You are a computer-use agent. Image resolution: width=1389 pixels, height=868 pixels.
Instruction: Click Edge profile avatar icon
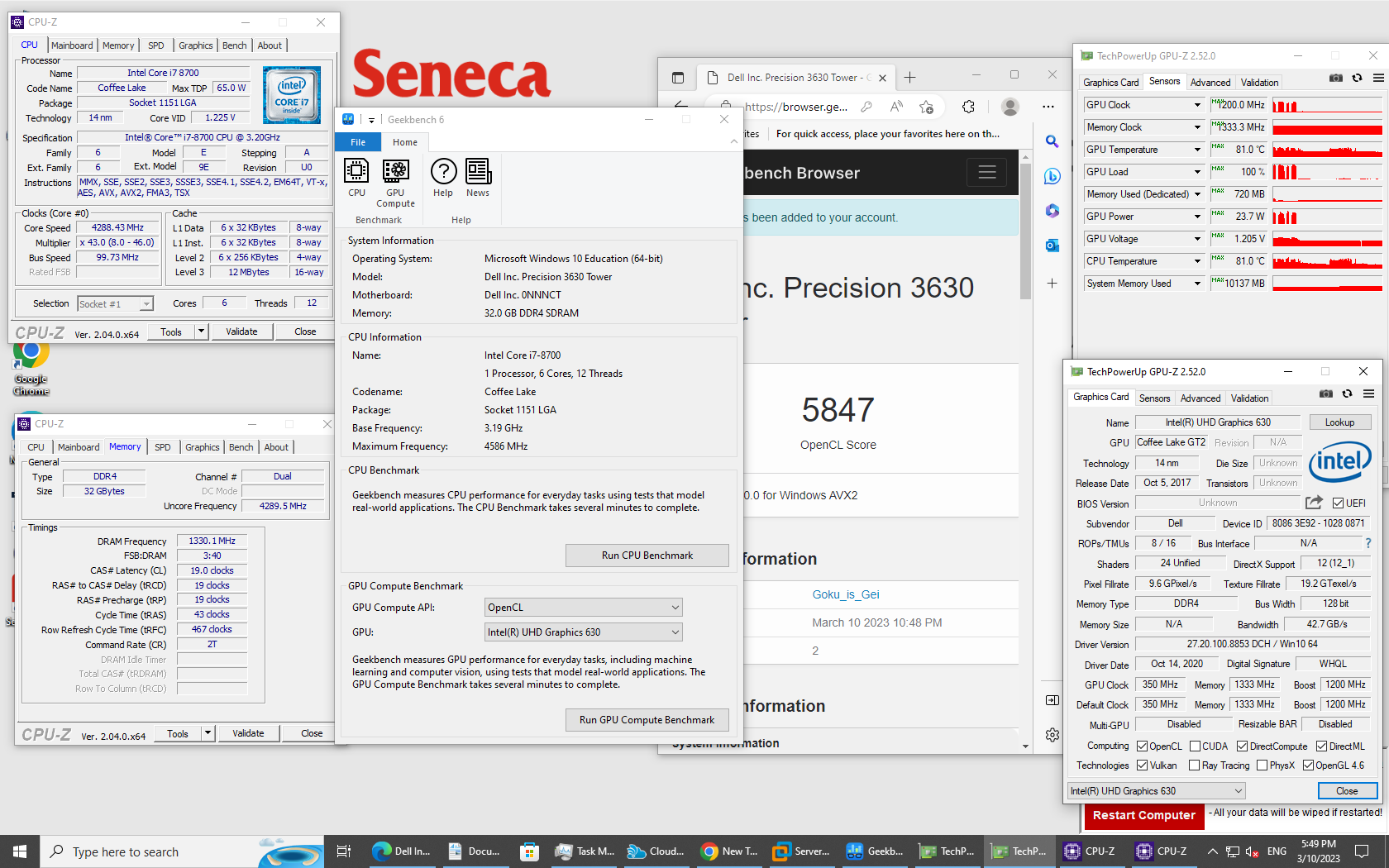pyautogui.click(x=1010, y=107)
